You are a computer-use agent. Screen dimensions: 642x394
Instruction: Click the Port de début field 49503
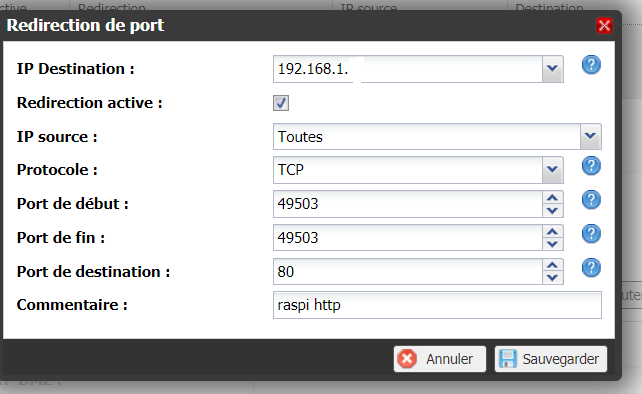tap(408, 204)
